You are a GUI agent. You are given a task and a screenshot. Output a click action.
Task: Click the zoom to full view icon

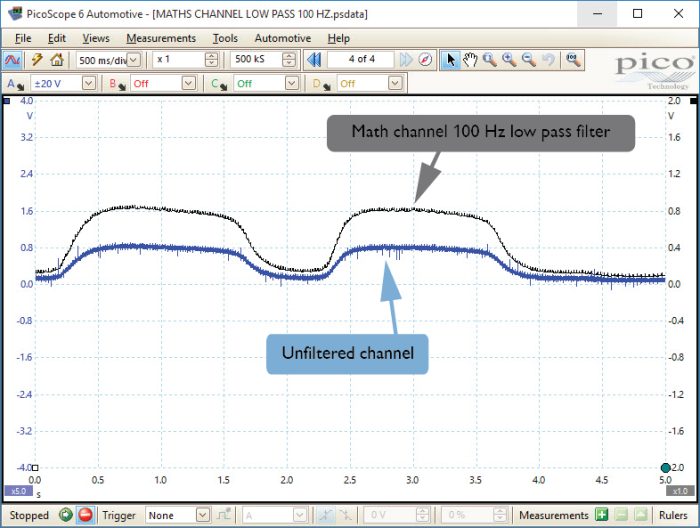pos(573,59)
